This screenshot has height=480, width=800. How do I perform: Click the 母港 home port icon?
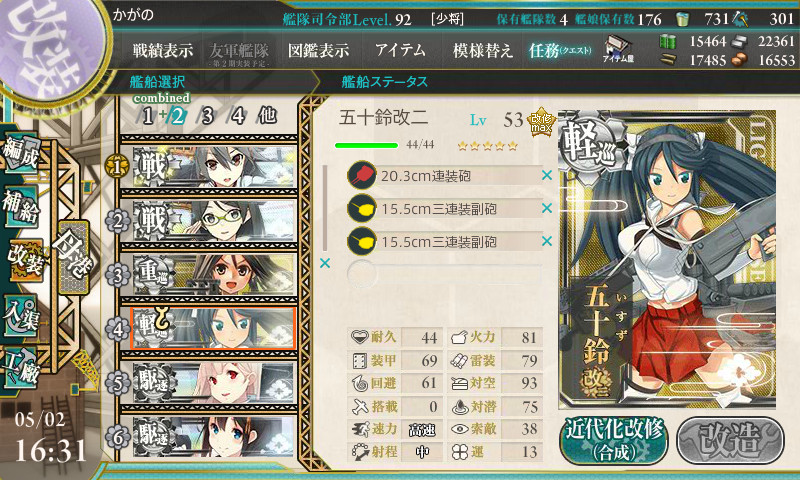tap(73, 257)
